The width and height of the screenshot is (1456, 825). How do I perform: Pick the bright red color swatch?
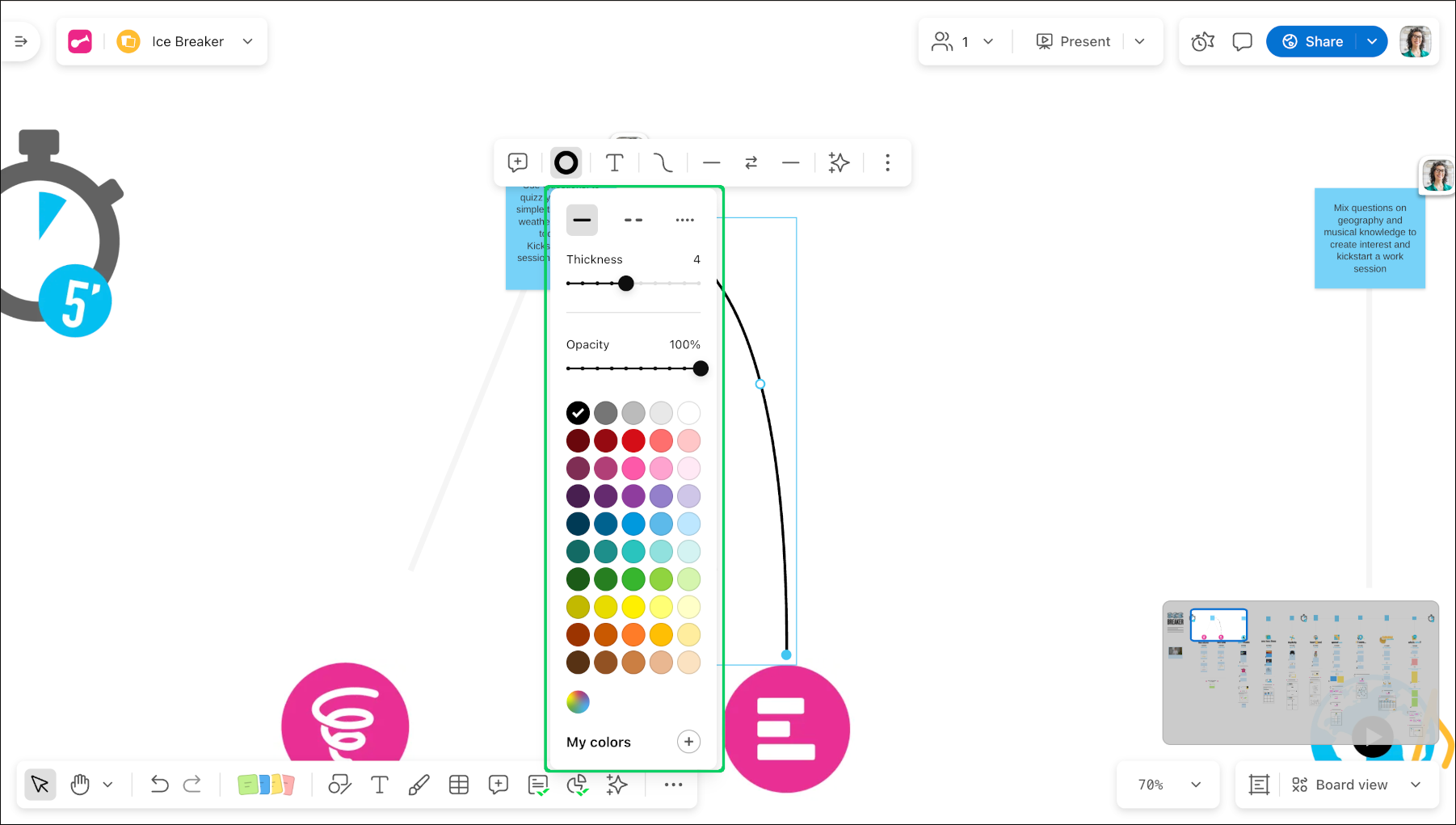click(x=633, y=440)
